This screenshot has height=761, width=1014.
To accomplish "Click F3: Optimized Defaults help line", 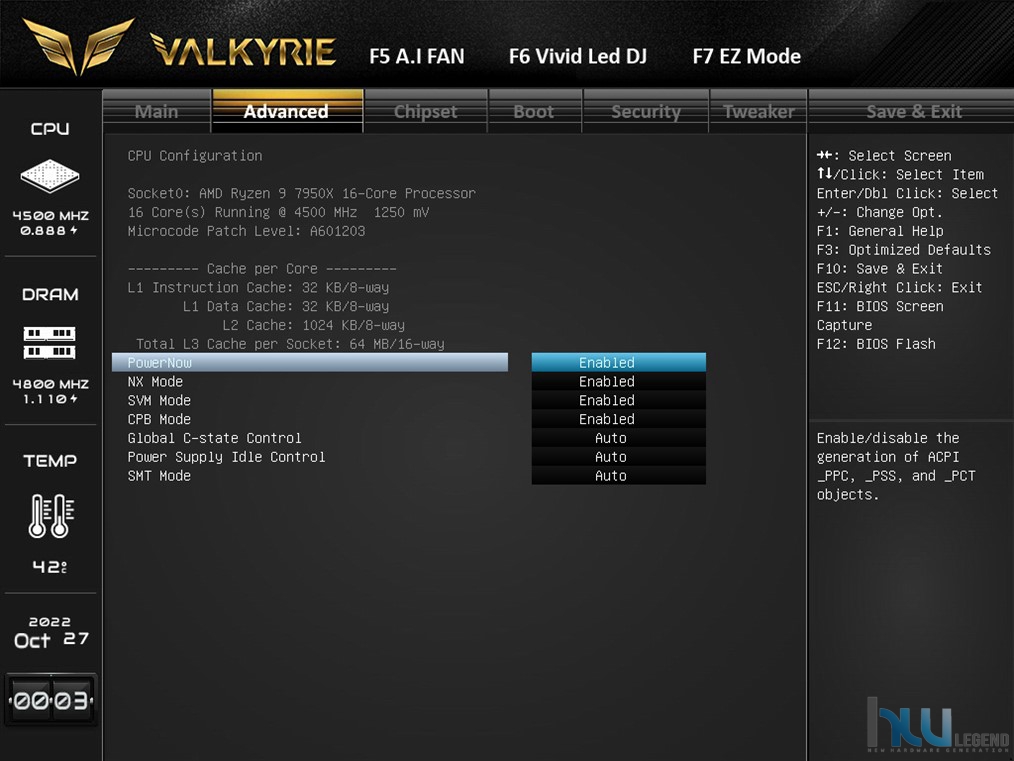I will tap(903, 250).
